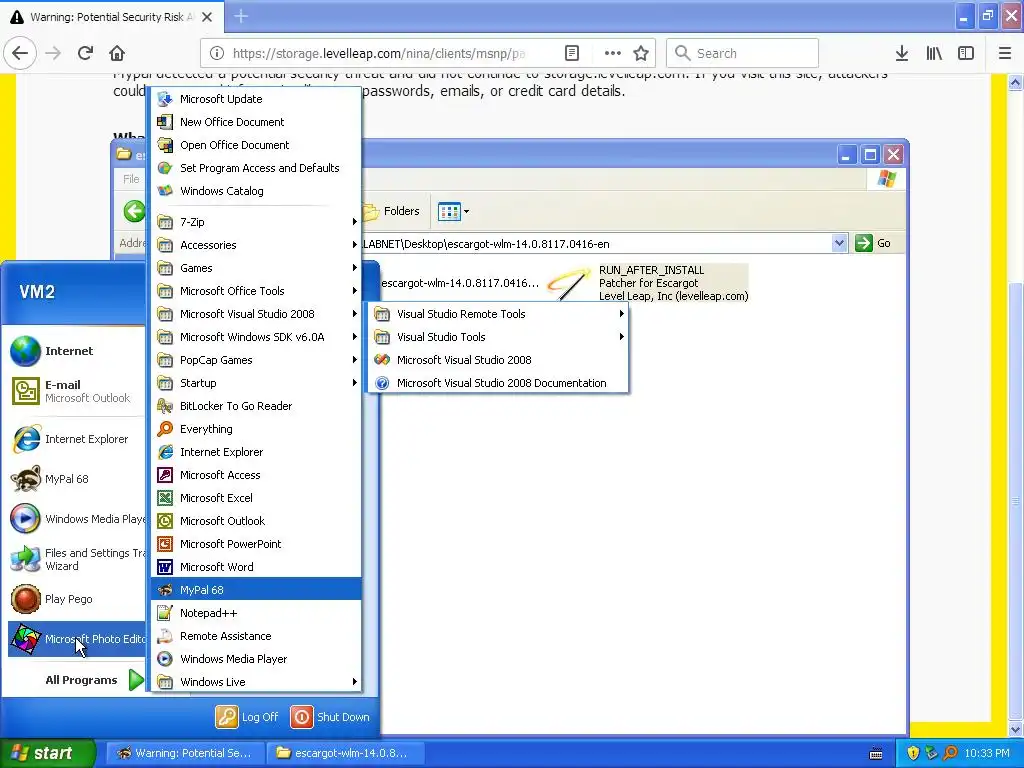Image resolution: width=1024 pixels, height=768 pixels.
Task: Bookmark this page with star icon
Action: coord(641,53)
